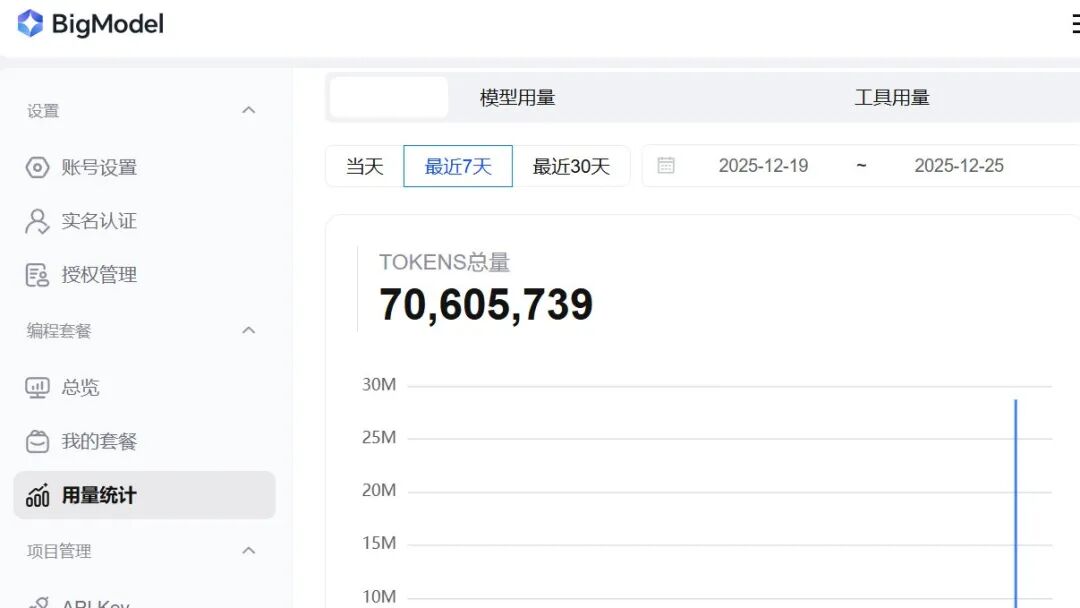Open 实名认证 menu label
Image resolution: width=1080 pixels, height=608 pixels.
coord(99,221)
